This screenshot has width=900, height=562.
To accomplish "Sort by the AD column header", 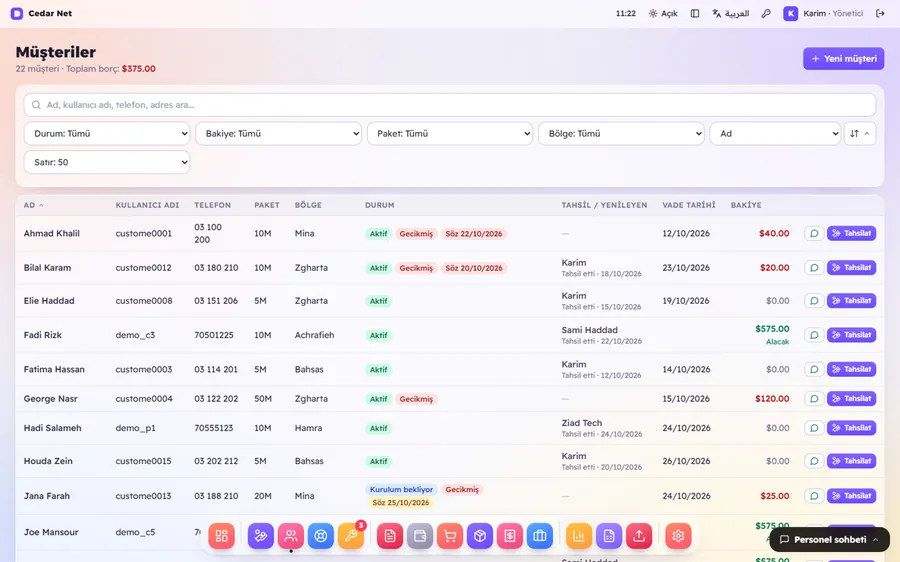I will click(x=33, y=205).
